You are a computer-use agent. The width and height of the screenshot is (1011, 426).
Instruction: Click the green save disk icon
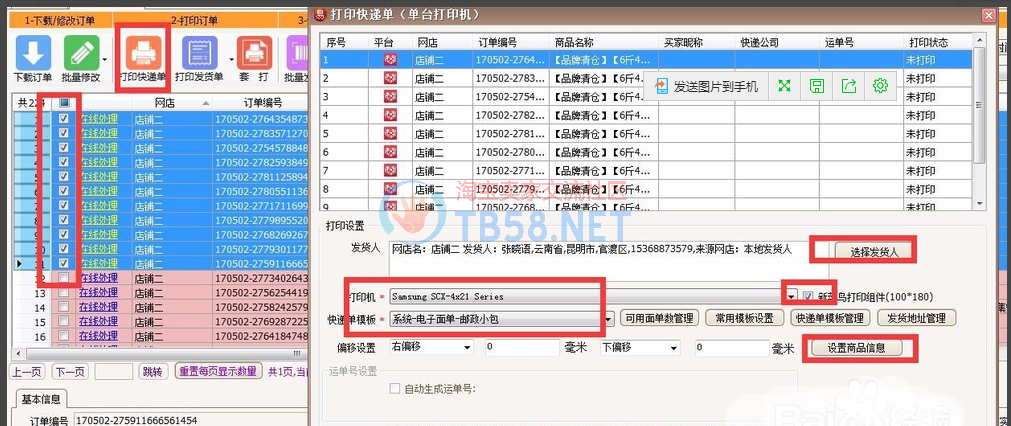pyautogui.click(x=817, y=86)
